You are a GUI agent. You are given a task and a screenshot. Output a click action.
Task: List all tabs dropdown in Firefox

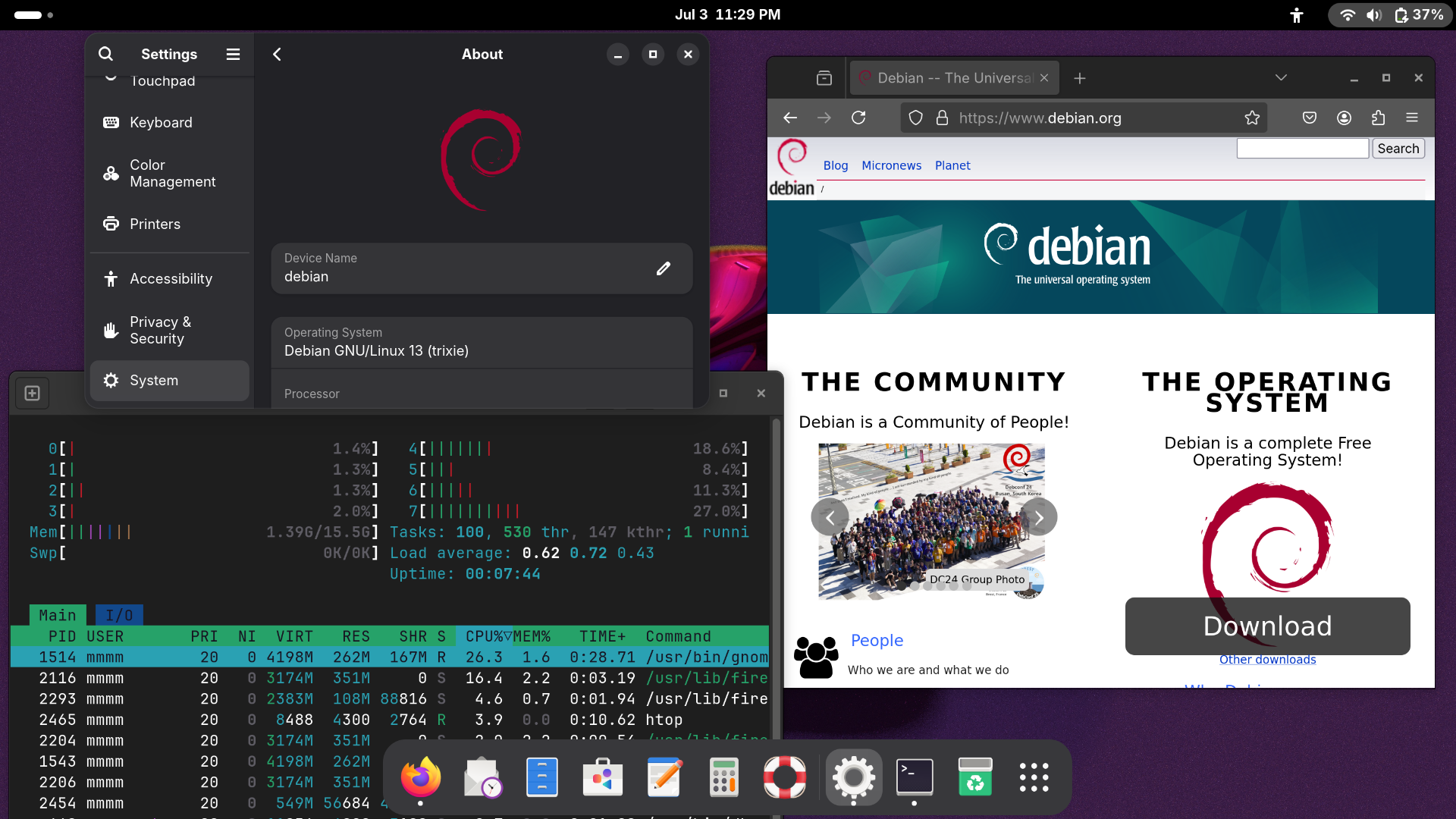click(x=1281, y=78)
